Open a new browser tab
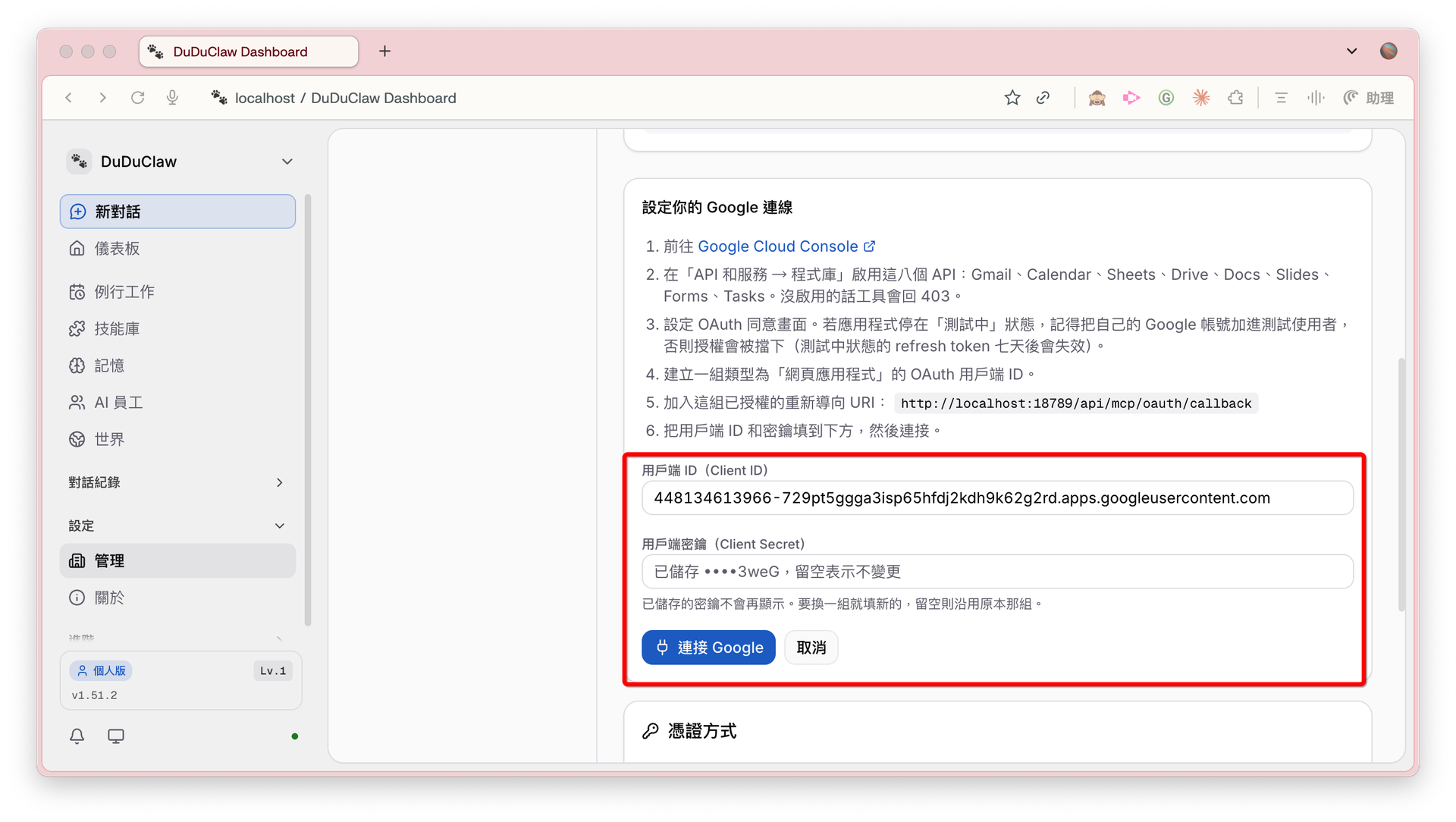This screenshot has width=1456, height=822. click(385, 51)
